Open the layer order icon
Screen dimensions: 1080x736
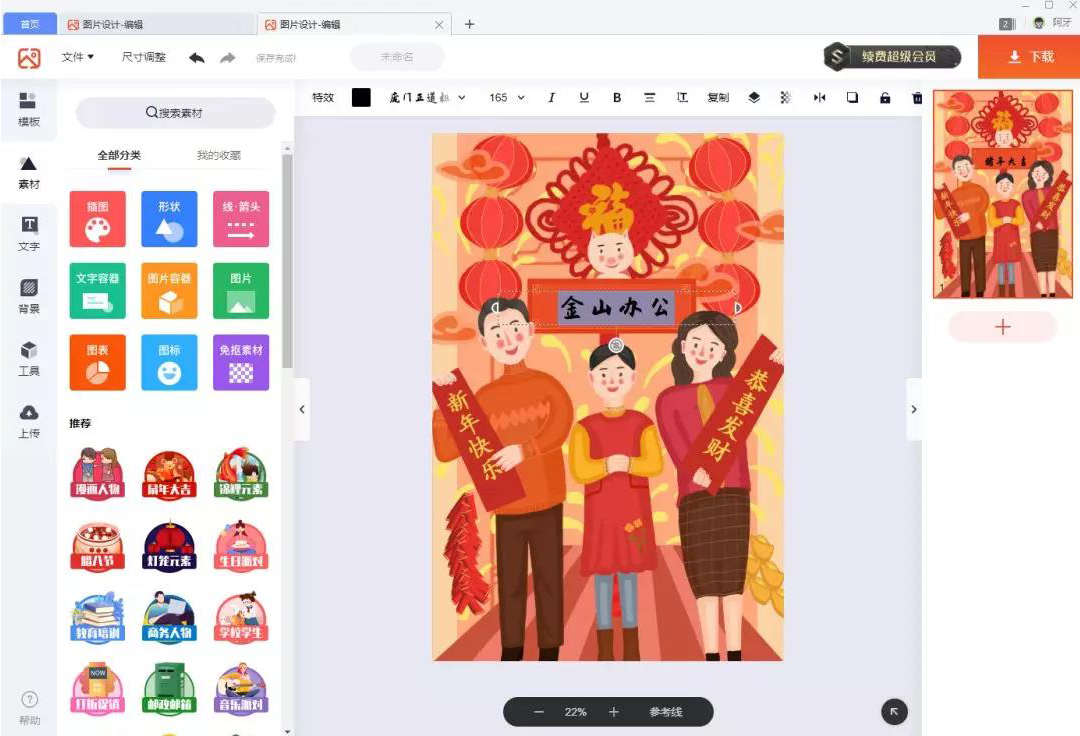coord(754,98)
